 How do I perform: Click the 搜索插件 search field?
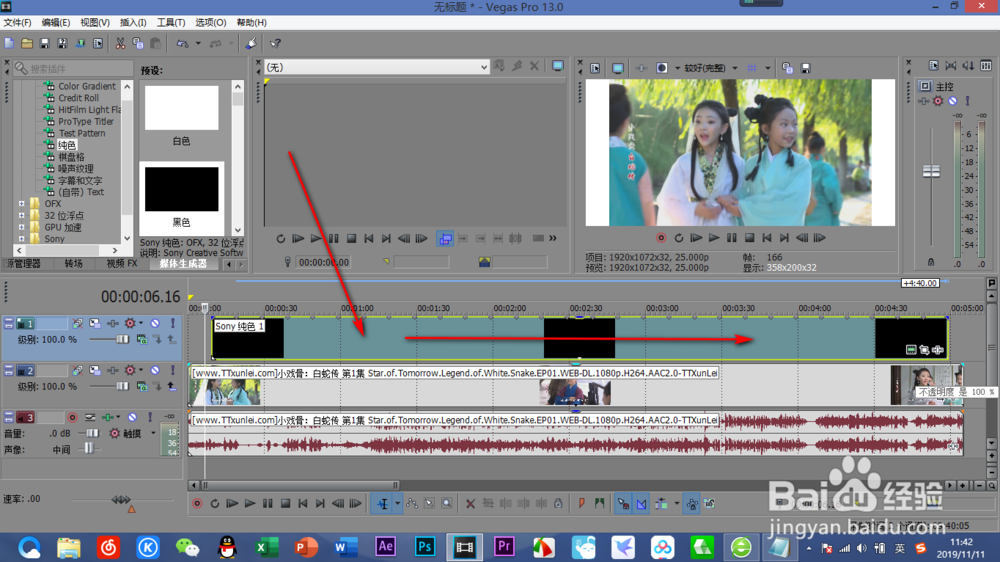coord(73,68)
